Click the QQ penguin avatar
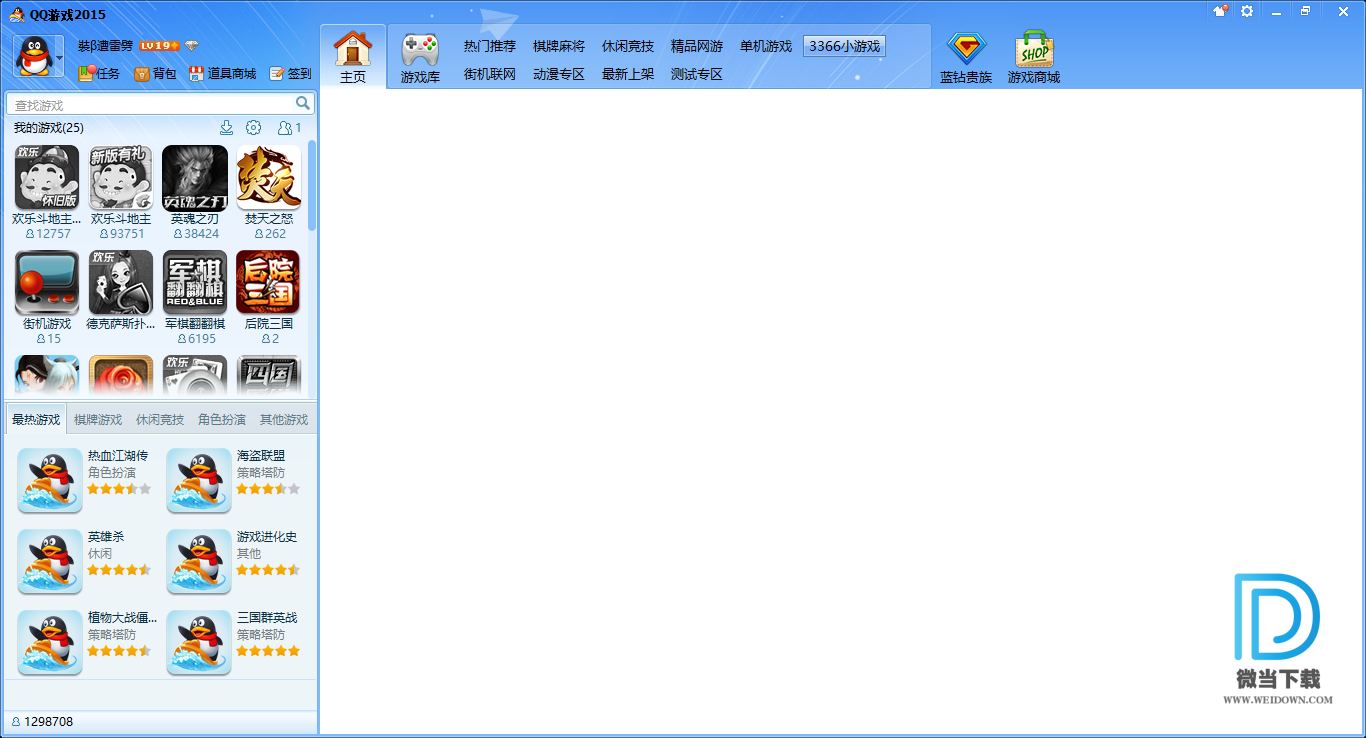 click(x=33, y=55)
